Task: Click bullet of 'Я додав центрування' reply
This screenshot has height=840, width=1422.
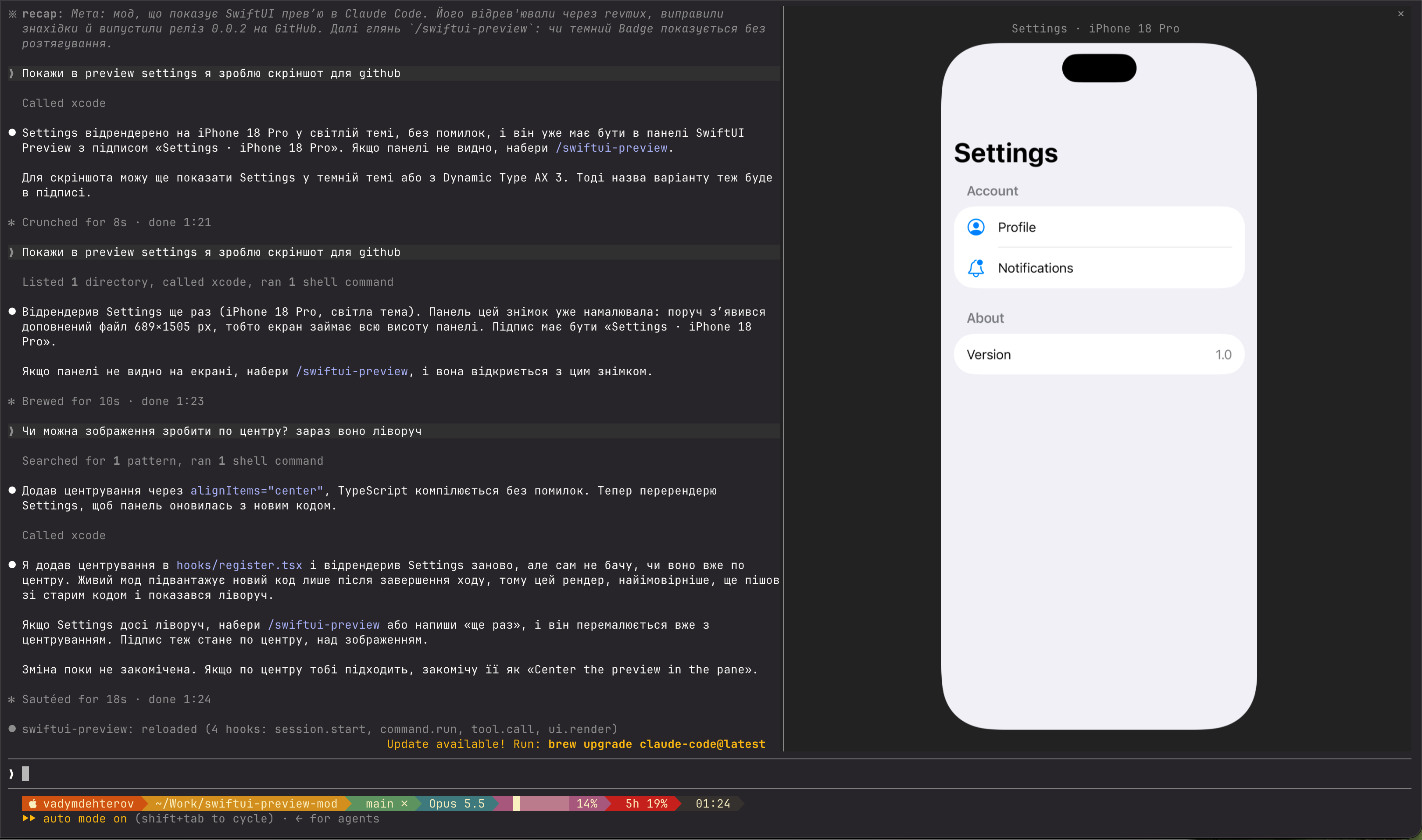Action: [x=12, y=564]
